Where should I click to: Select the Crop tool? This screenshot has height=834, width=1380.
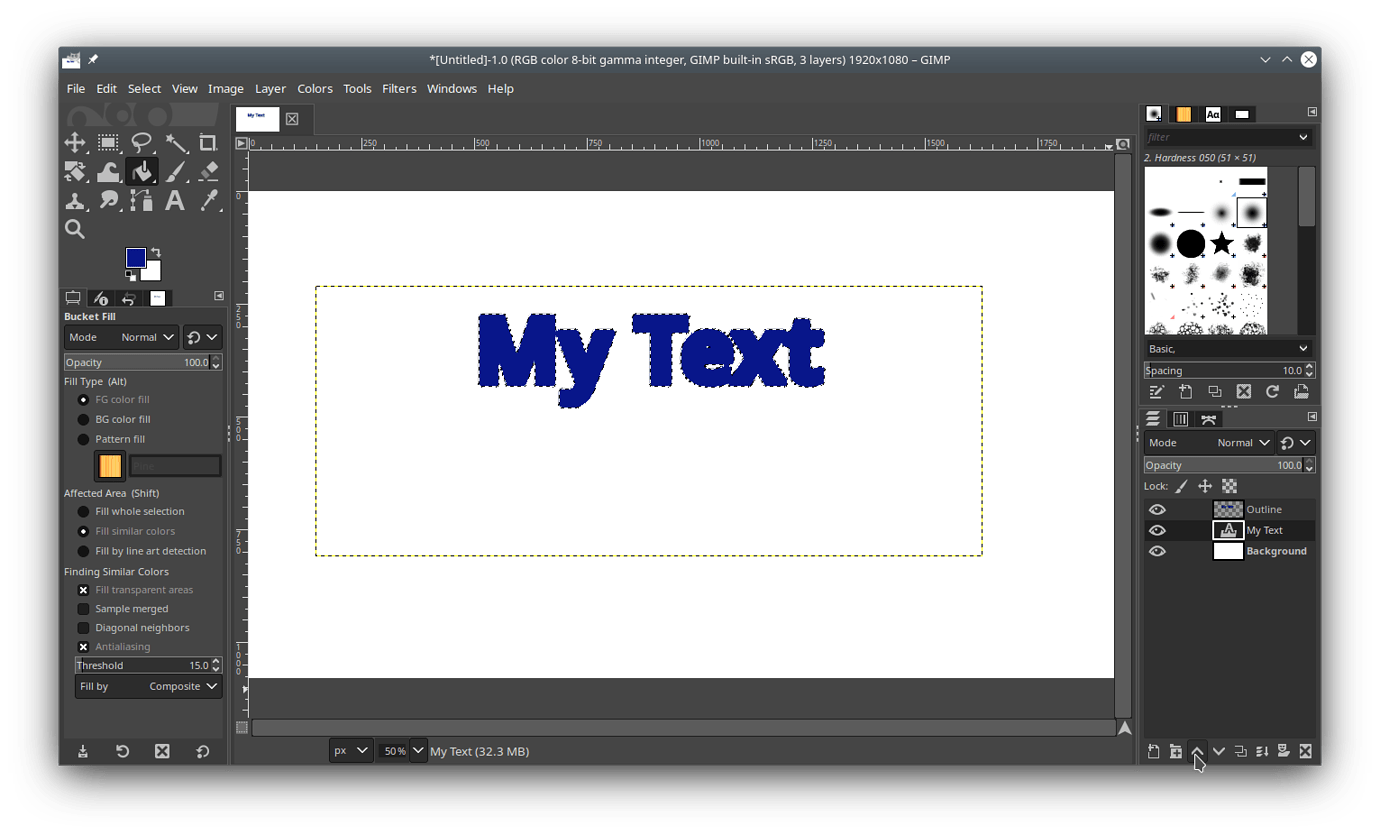[207, 142]
